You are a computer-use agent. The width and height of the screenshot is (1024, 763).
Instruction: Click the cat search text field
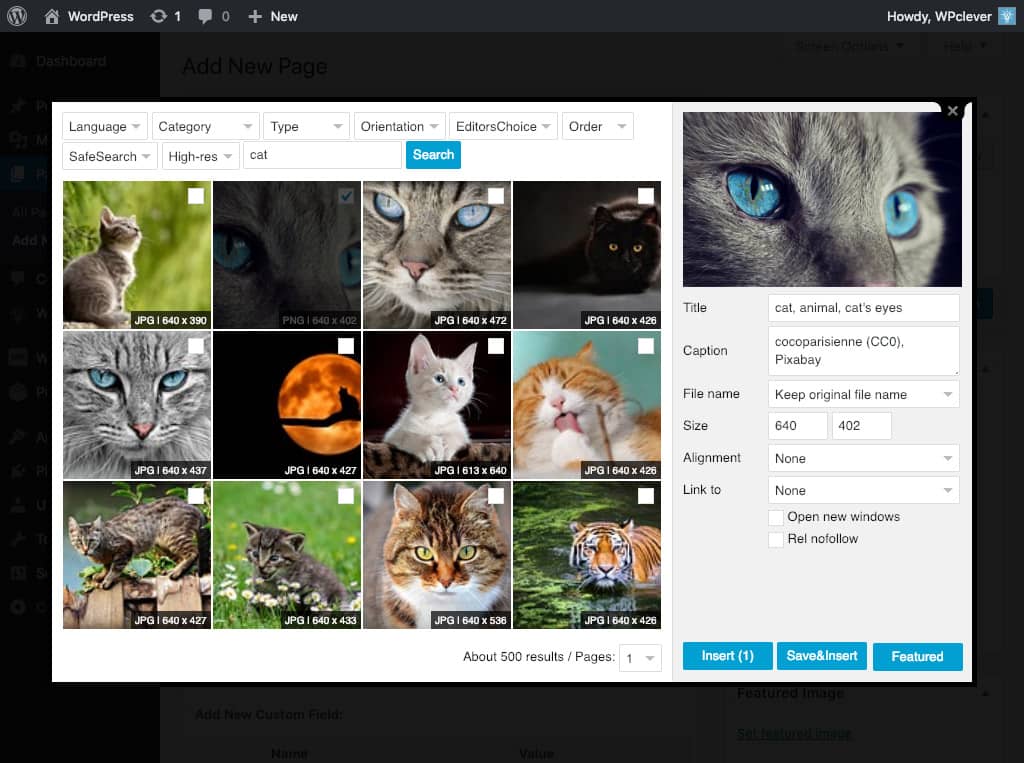click(322, 155)
